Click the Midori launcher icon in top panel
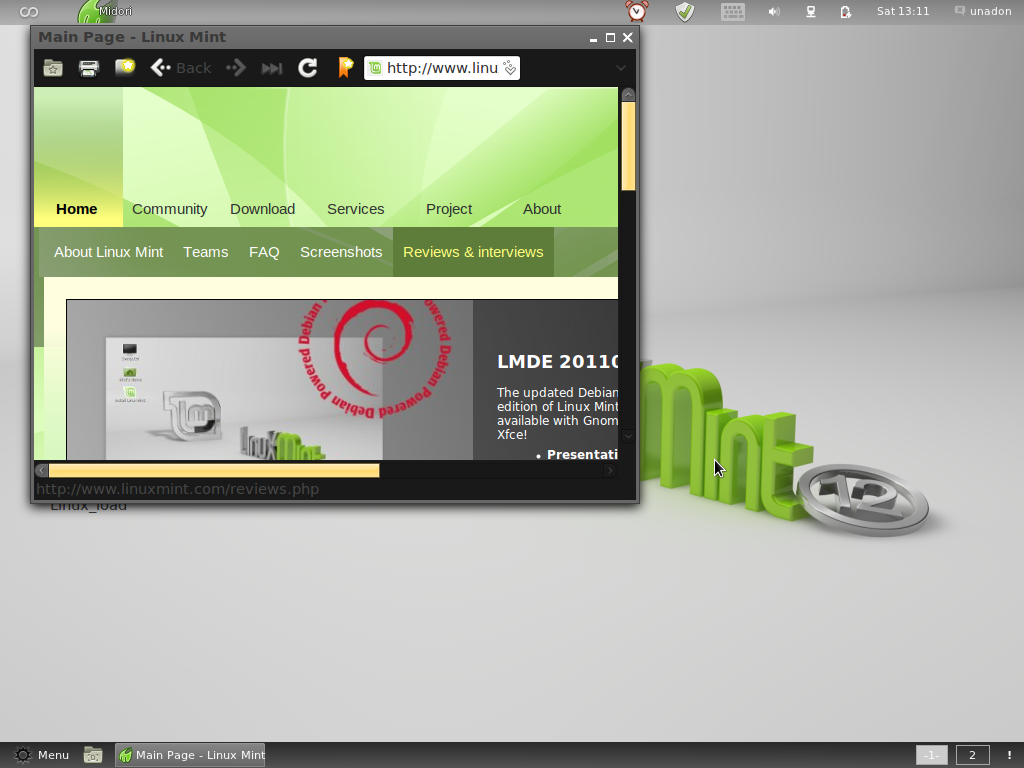 (x=98, y=12)
